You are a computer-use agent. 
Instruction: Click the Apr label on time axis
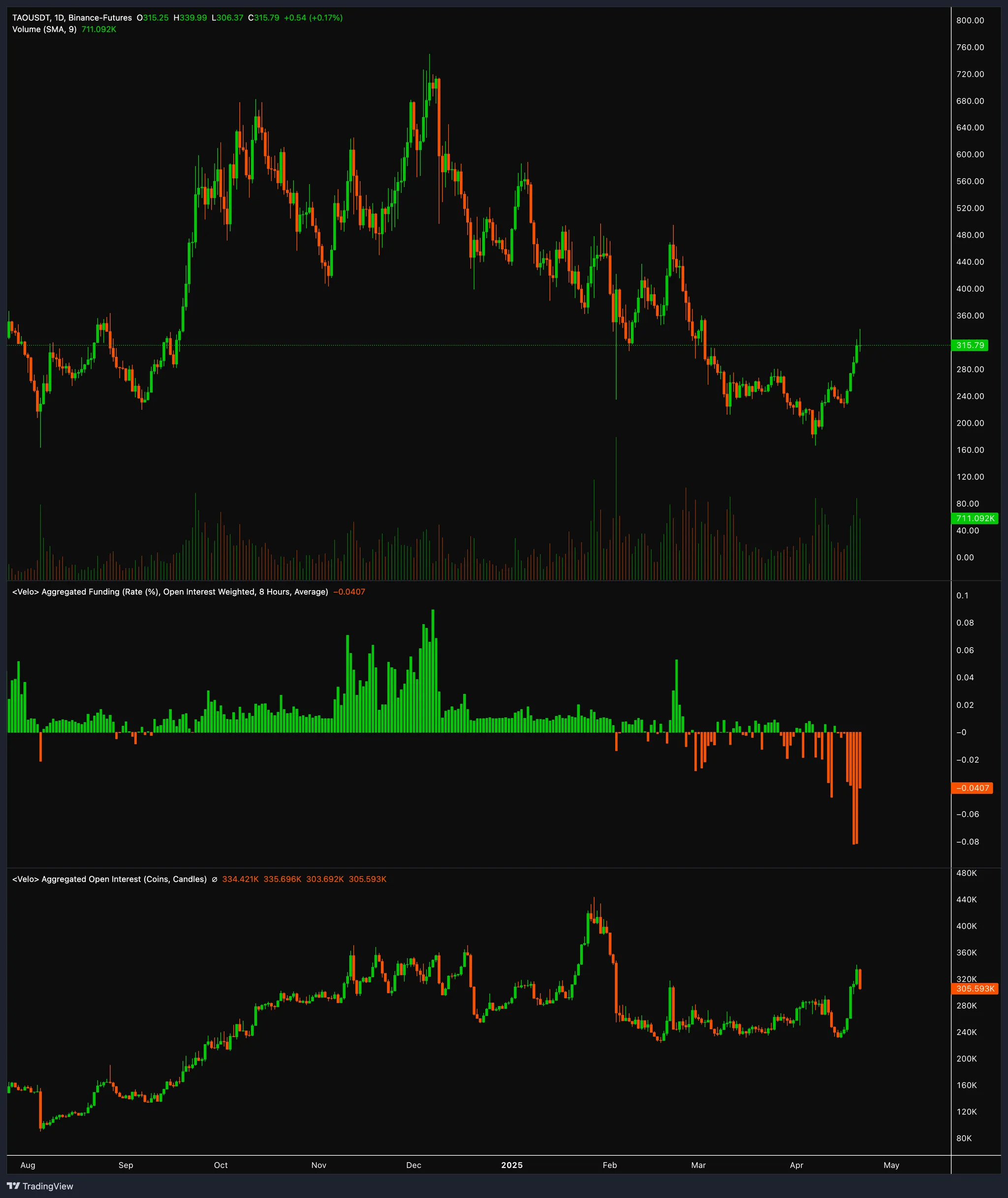pyautogui.click(x=796, y=1165)
